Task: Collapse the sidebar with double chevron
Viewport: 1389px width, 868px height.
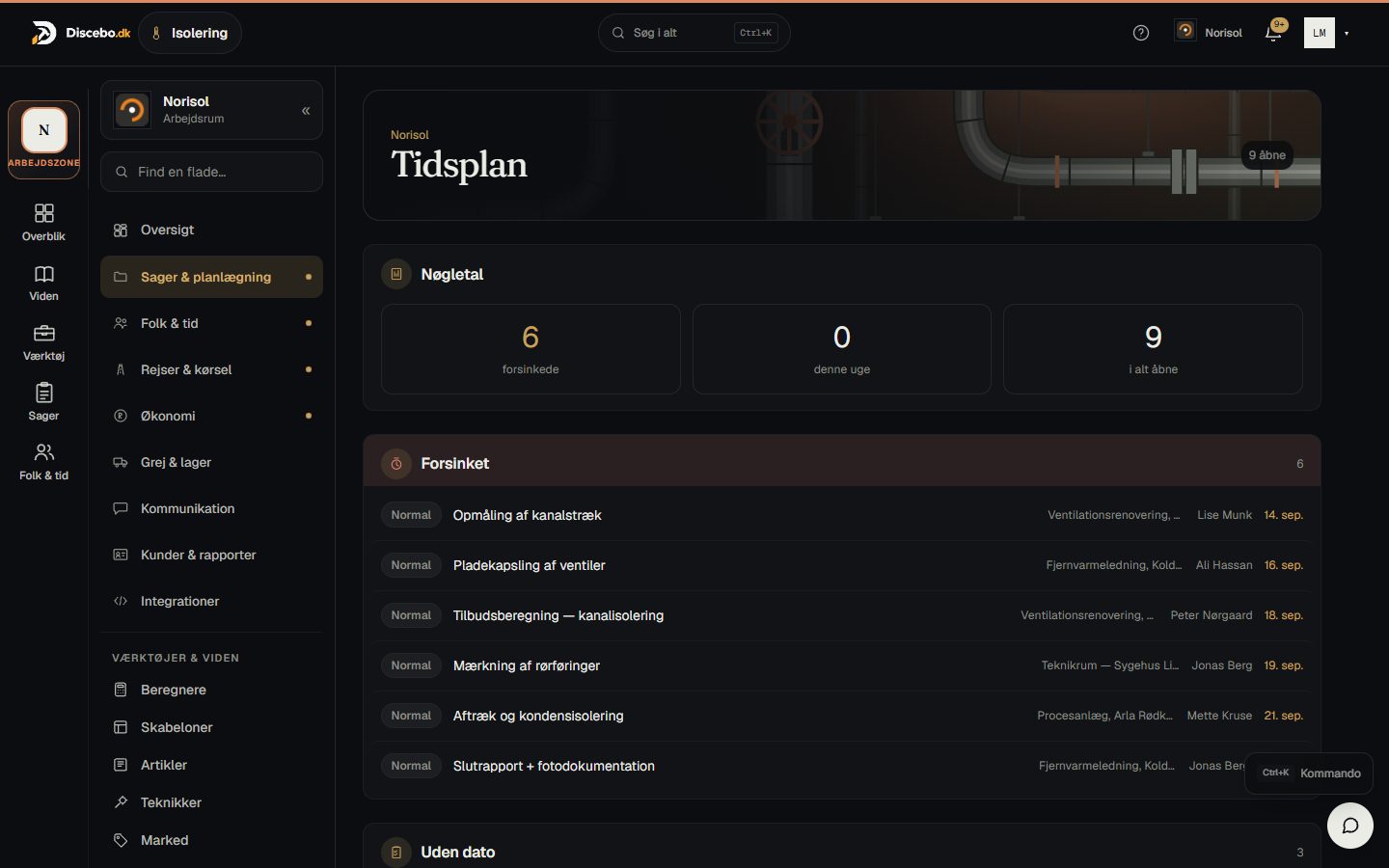Action: click(x=306, y=110)
